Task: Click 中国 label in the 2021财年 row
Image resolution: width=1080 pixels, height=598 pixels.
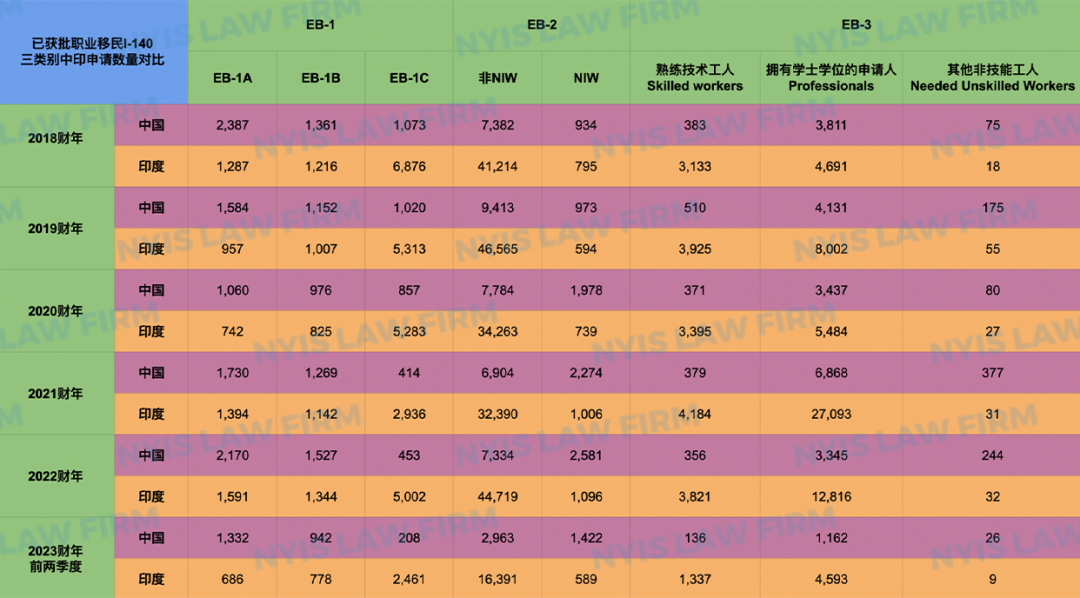Action: 152,373
